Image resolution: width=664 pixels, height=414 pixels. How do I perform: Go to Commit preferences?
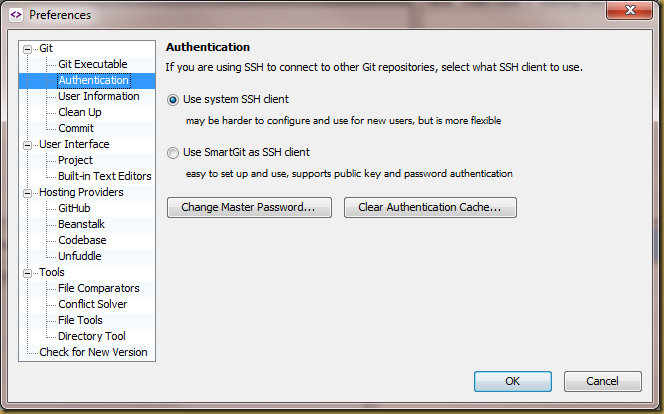[x=76, y=128]
